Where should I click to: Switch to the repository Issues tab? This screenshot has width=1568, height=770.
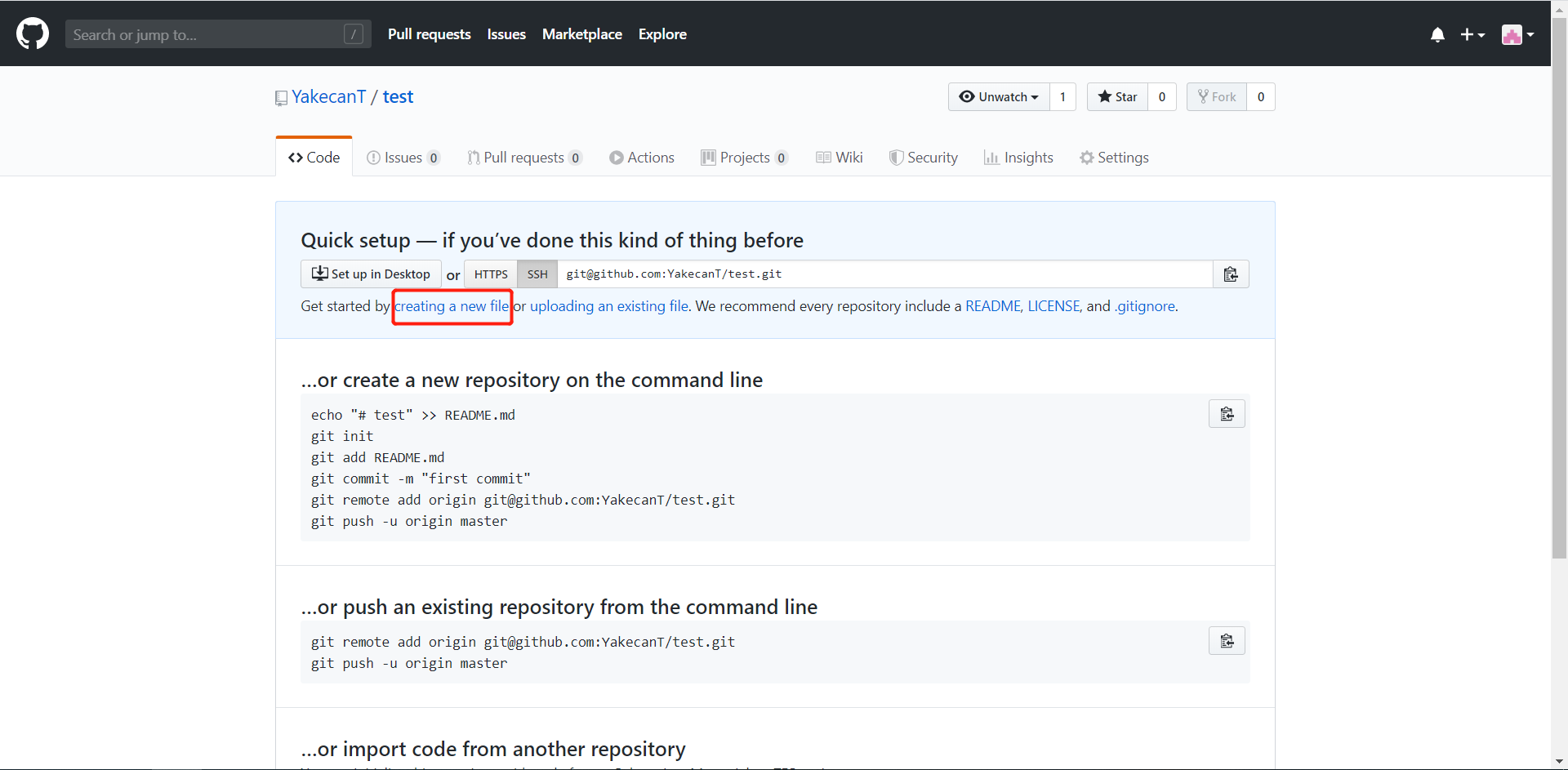(x=403, y=158)
